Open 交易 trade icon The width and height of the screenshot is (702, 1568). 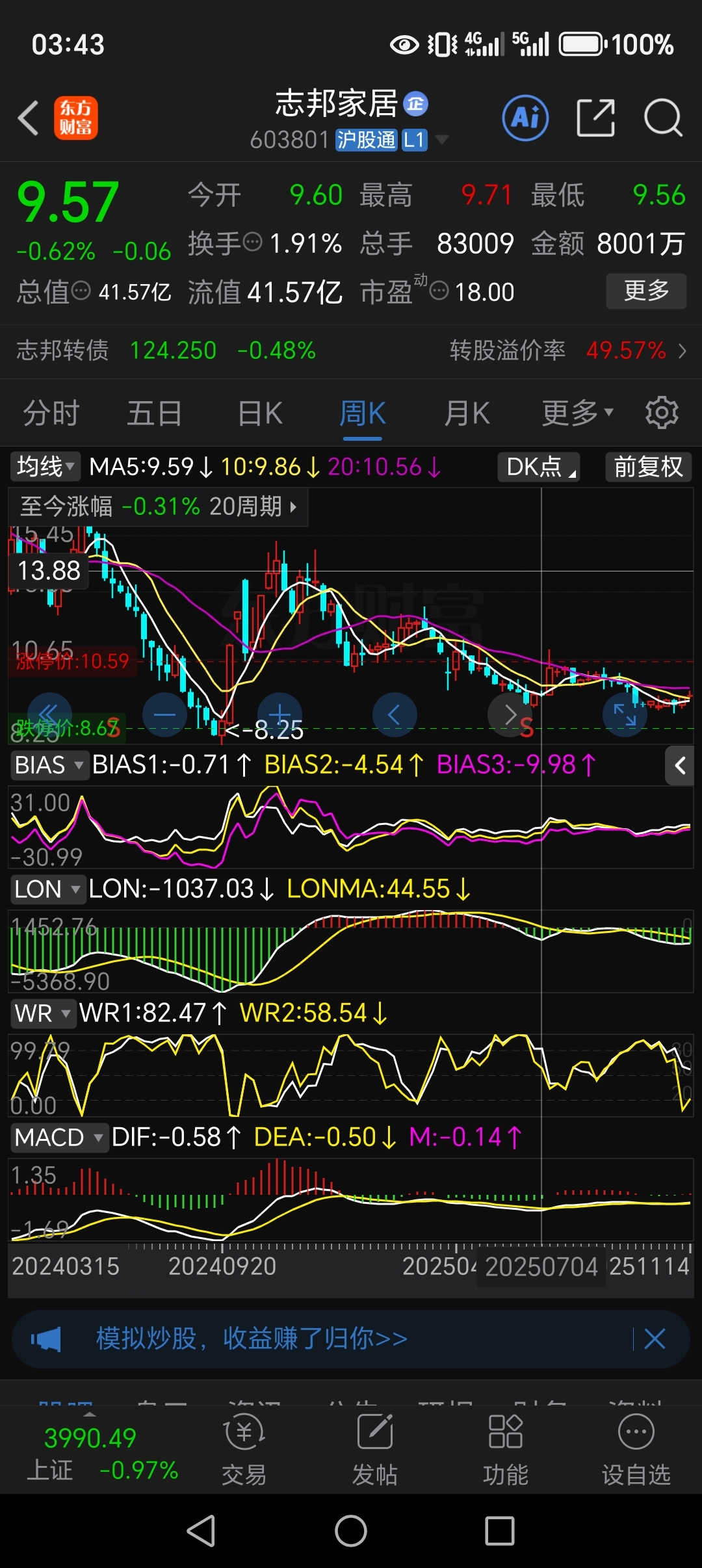pos(244,1450)
